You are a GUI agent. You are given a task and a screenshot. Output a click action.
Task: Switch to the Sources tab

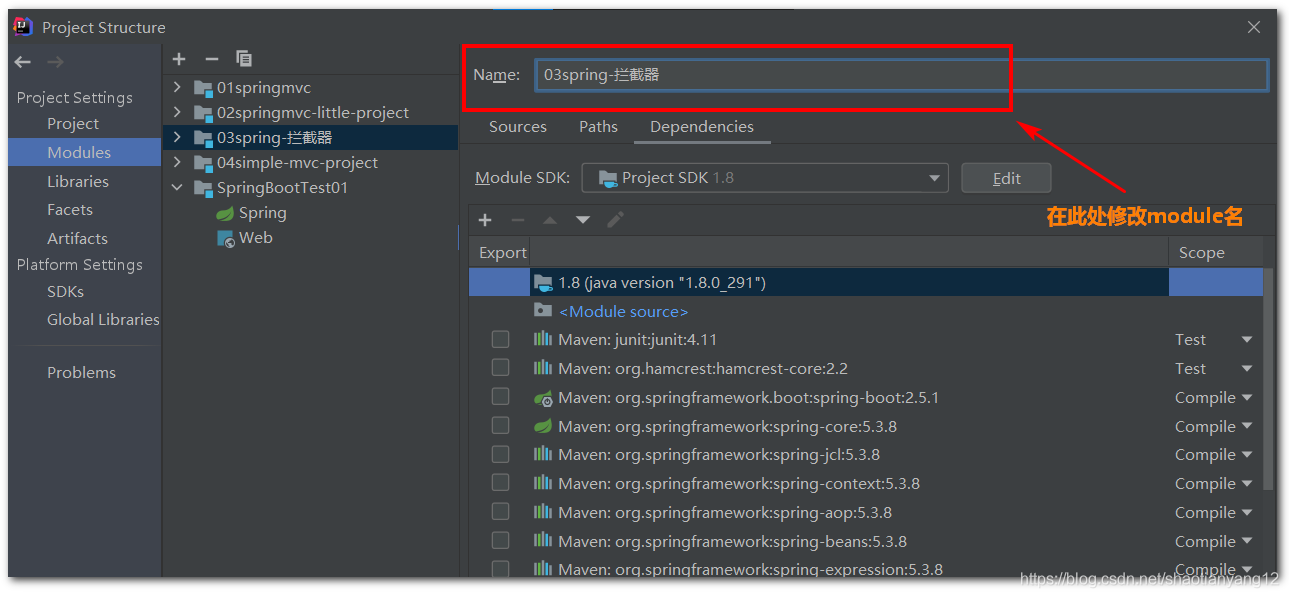pyautogui.click(x=518, y=127)
